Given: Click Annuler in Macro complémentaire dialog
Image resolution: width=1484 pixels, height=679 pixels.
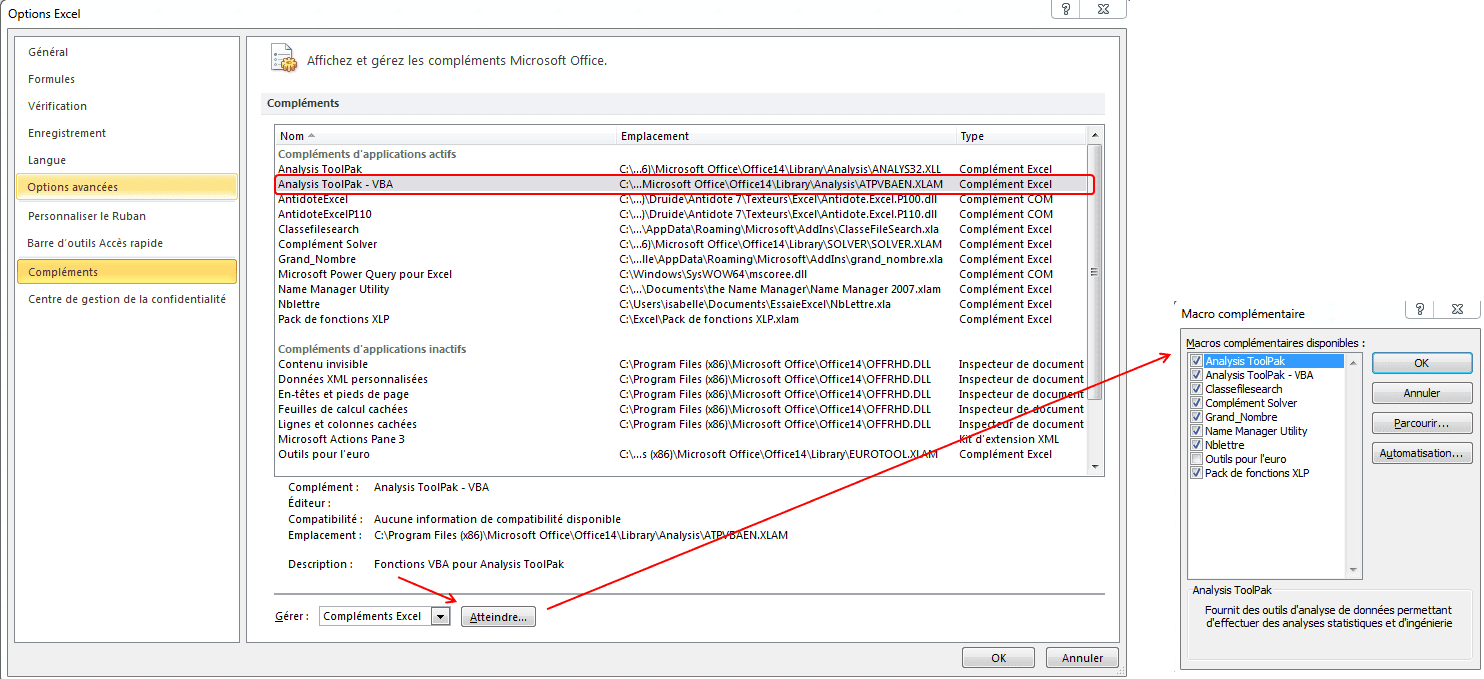Looking at the screenshot, I should tap(1422, 393).
